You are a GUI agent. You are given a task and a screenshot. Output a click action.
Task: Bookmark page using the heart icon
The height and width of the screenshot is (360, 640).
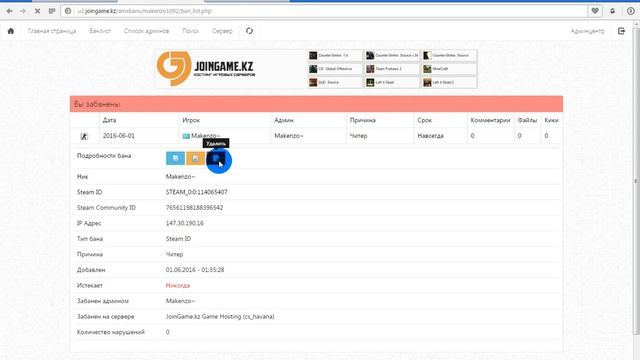coord(595,11)
